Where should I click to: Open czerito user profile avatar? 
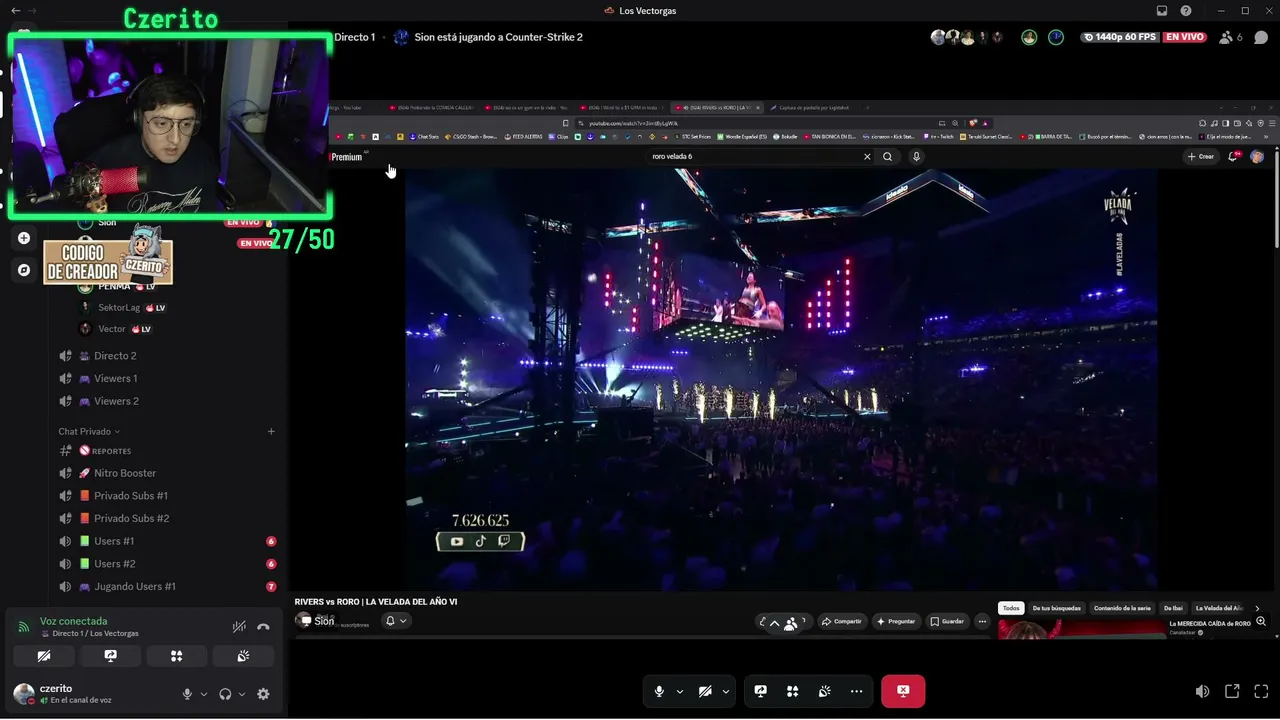(x=24, y=694)
